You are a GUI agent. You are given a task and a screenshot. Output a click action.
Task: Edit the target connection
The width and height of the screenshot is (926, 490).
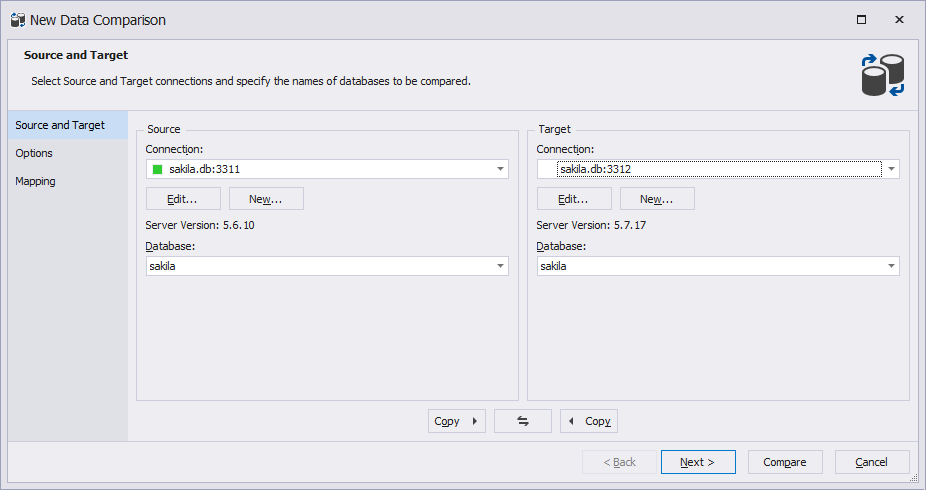click(574, 199)
